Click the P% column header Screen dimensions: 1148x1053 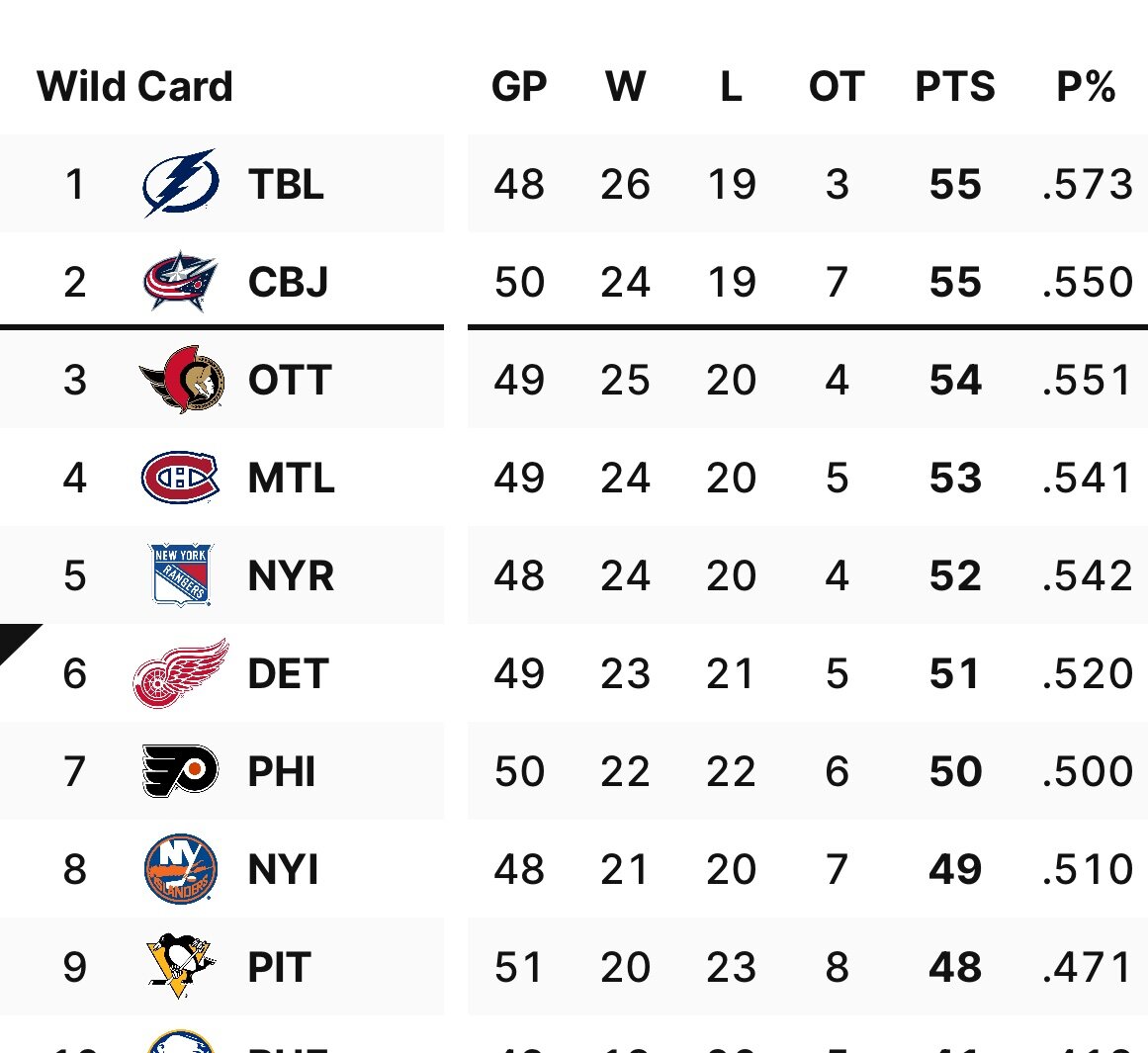(x=1086, y=87)
